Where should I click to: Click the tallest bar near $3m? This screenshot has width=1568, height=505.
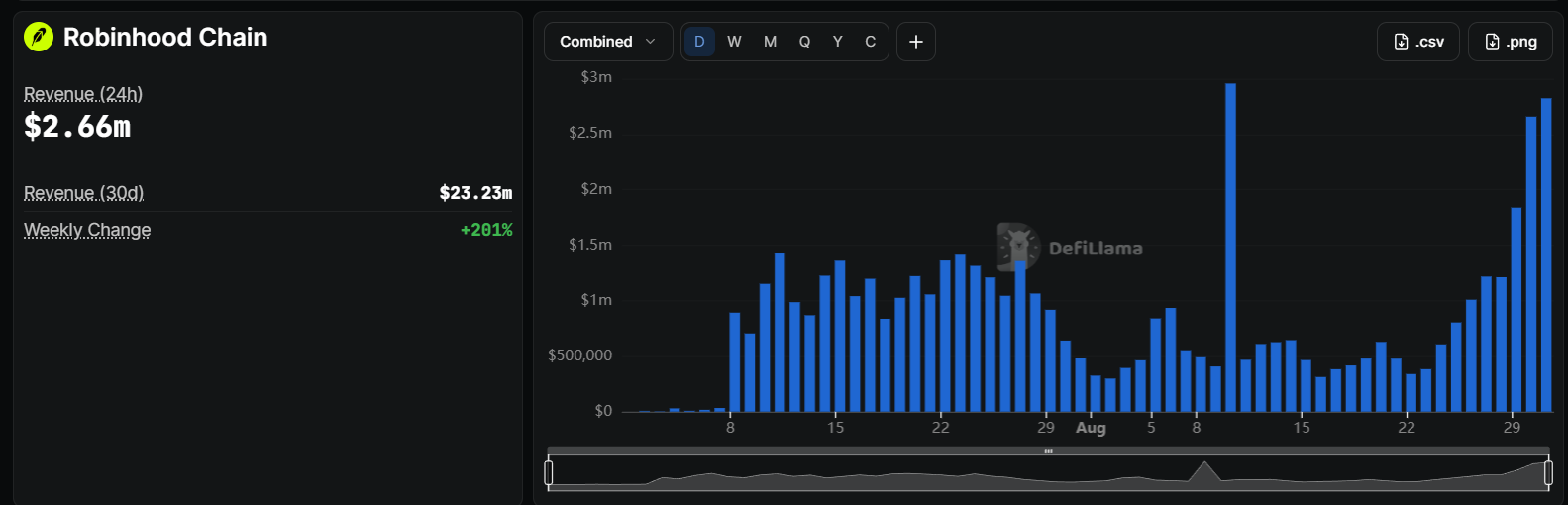point(1230,248)
